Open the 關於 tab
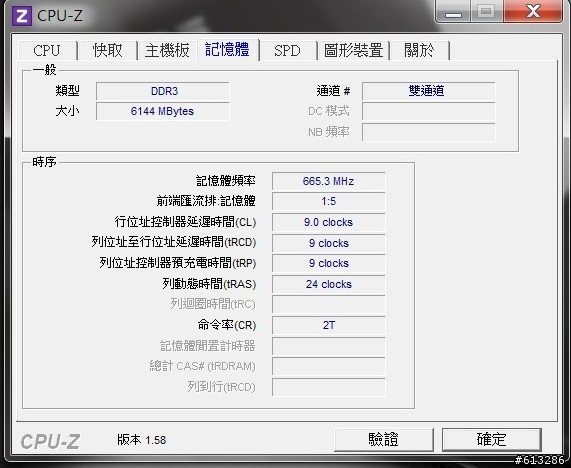The height and width of the screenshot is (468, 571). coord(419,50)
